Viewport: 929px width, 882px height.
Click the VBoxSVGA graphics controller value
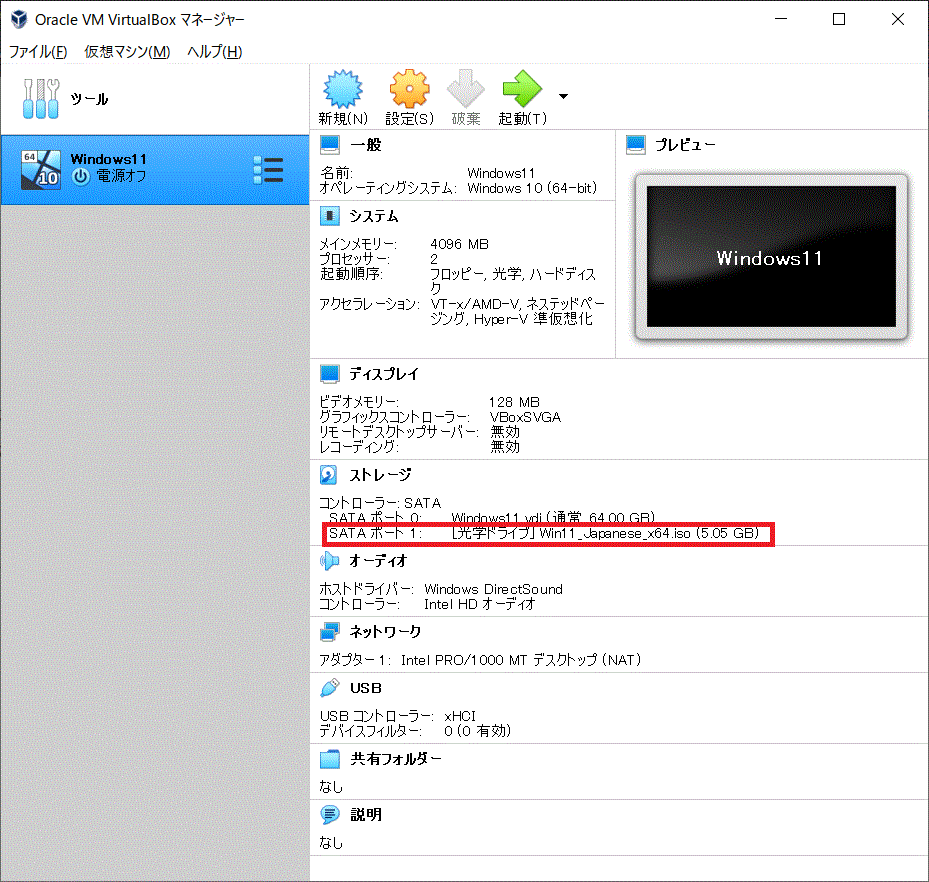tap(525, 417)
